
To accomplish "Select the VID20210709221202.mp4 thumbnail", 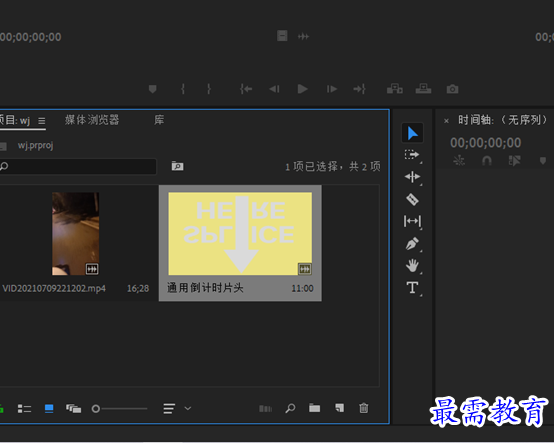I will [x=76, y=234].
